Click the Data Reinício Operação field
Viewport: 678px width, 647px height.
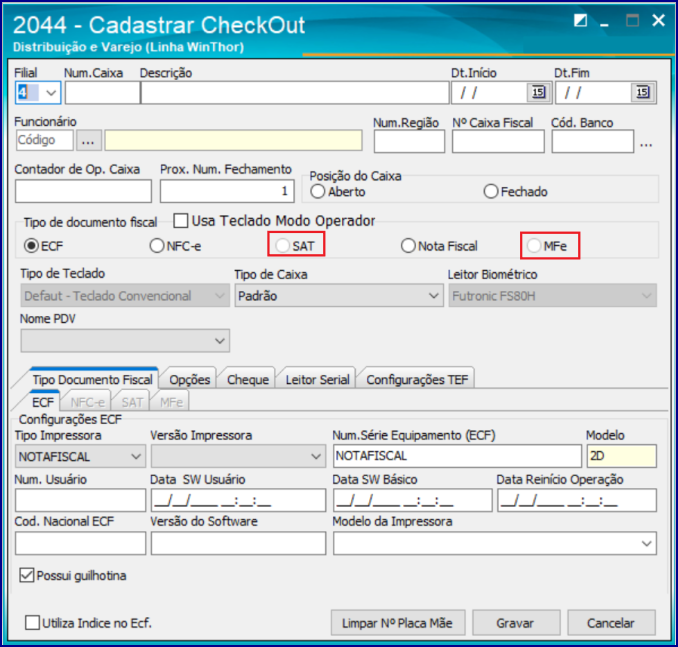click(577, 500)
